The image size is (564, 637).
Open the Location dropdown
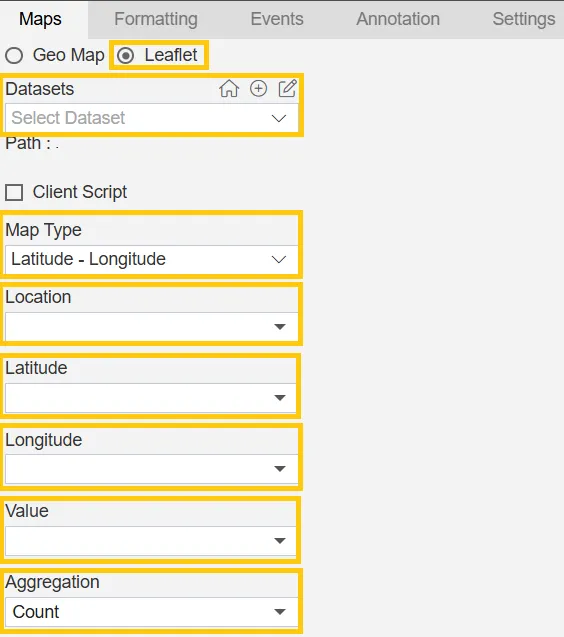coord(151,327)
